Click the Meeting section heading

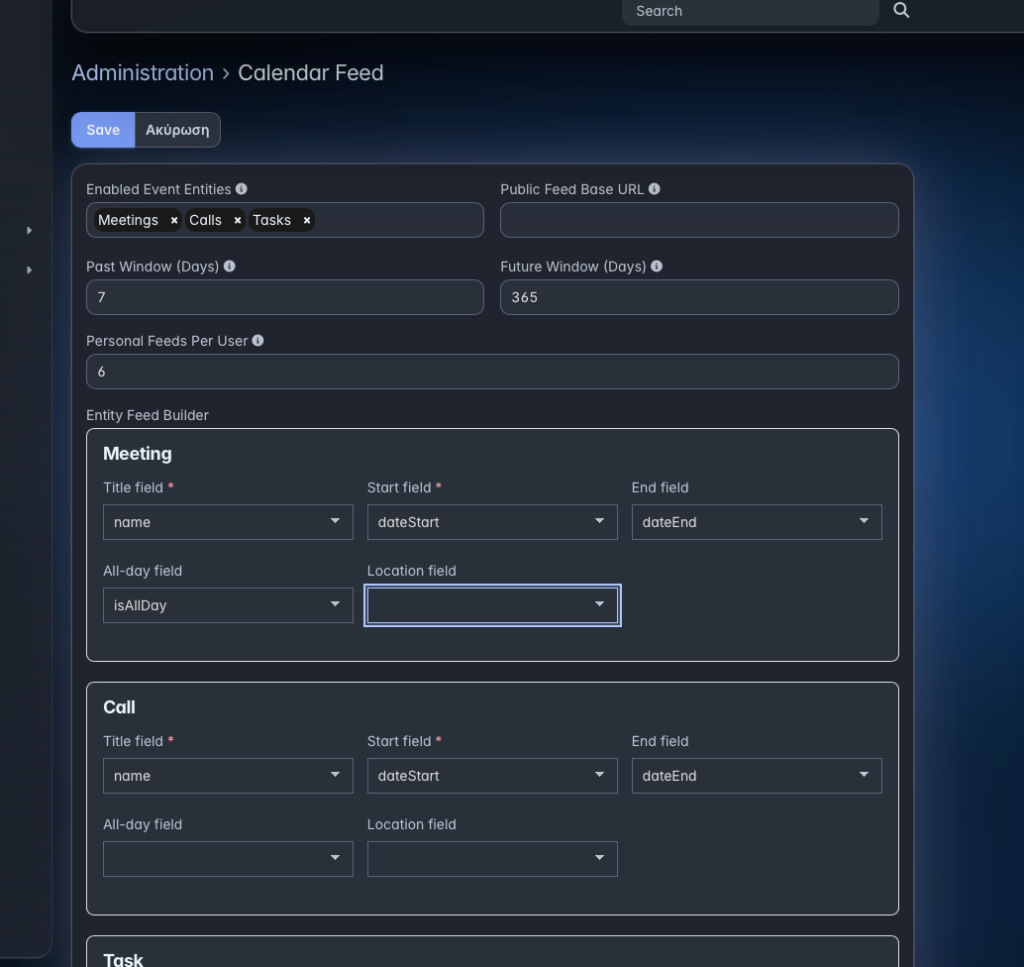(x=137, y=453)
